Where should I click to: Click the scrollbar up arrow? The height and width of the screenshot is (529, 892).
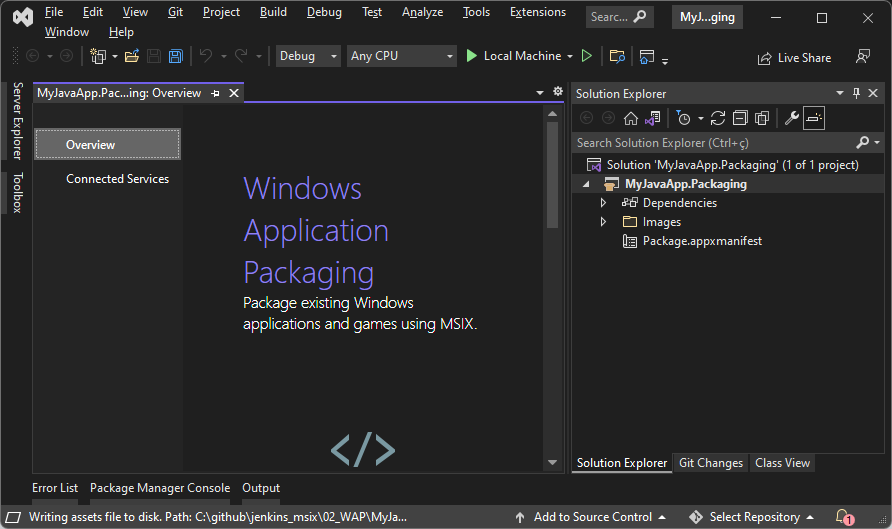552,114
